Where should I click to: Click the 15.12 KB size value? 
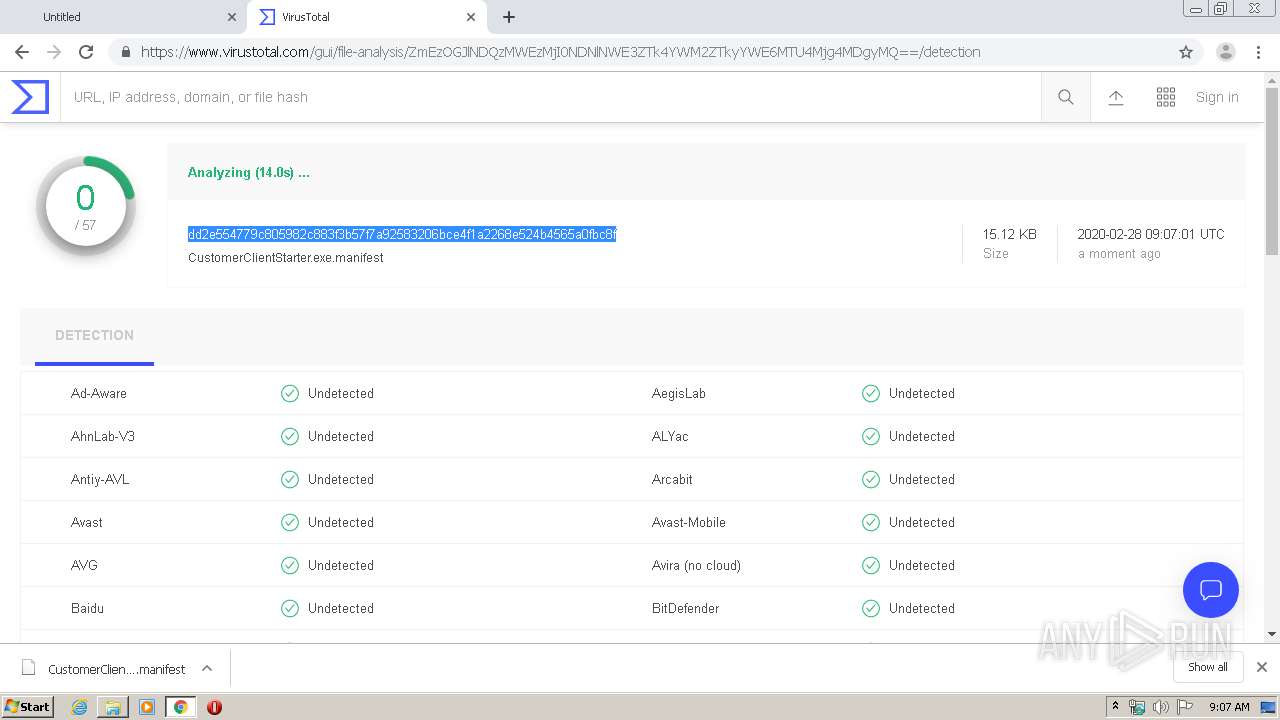(x=1009, y=234)
